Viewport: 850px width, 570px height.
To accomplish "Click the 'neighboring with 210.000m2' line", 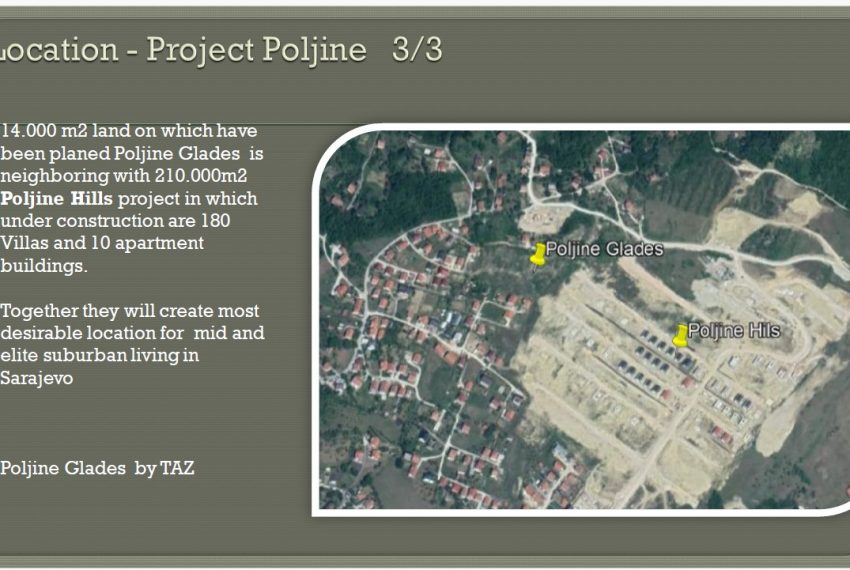I will coord(124,176).
